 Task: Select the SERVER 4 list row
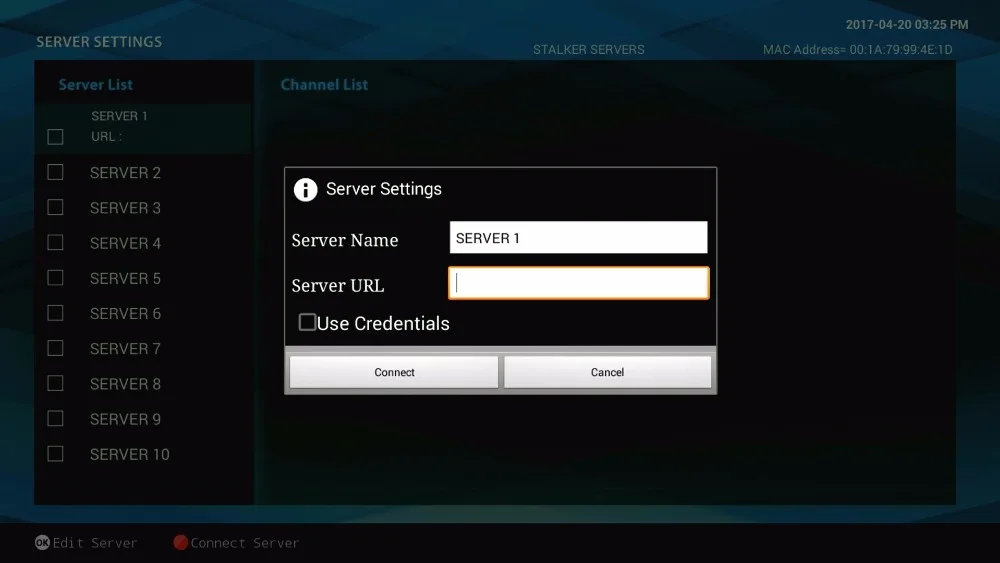pos(143,242)
